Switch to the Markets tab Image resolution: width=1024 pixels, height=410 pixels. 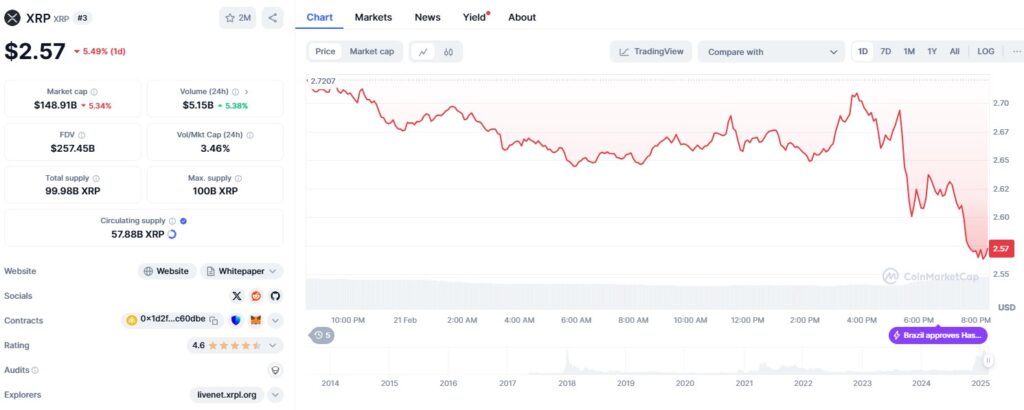point(373,17)
